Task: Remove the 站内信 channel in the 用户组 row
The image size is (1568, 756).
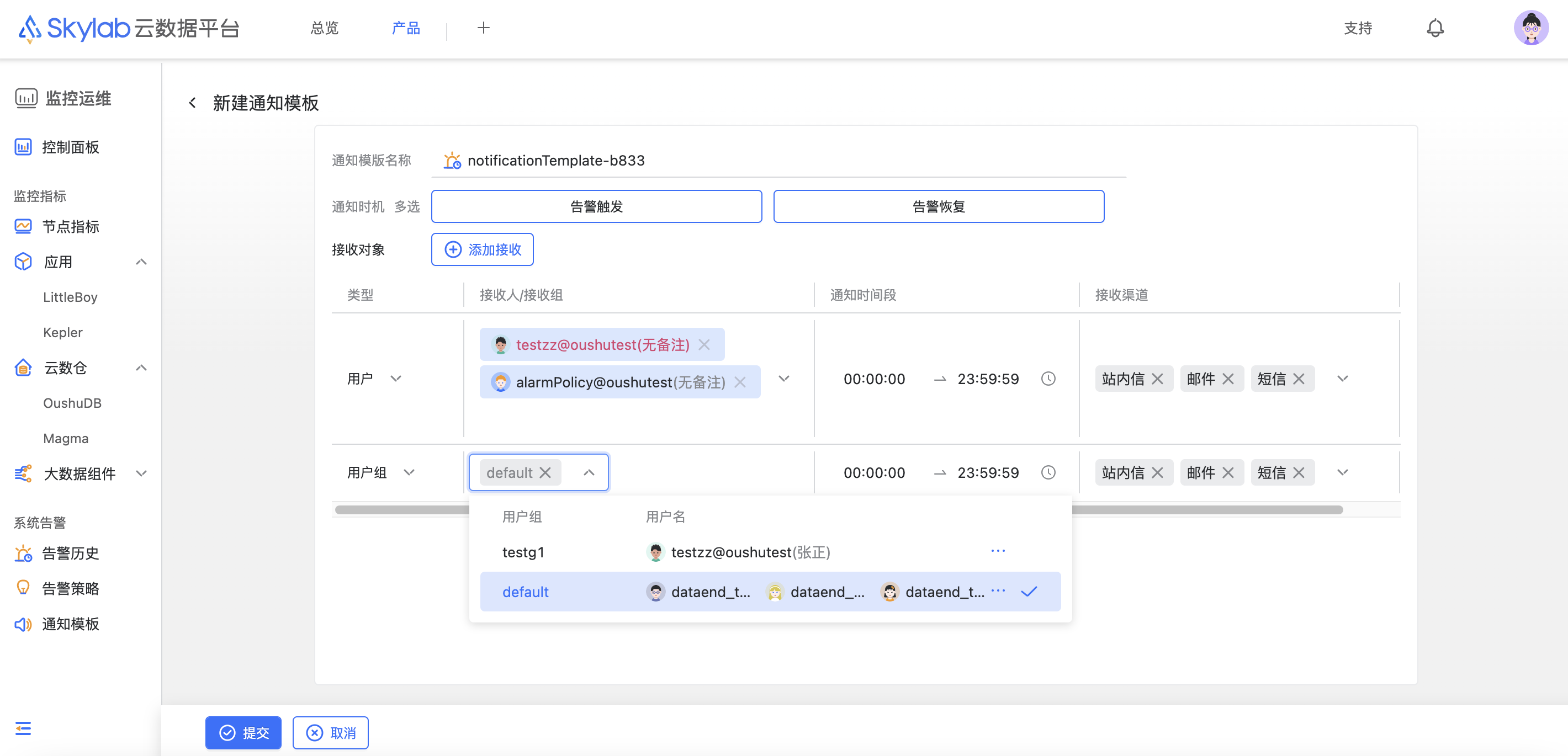Action: (1157, 472)
